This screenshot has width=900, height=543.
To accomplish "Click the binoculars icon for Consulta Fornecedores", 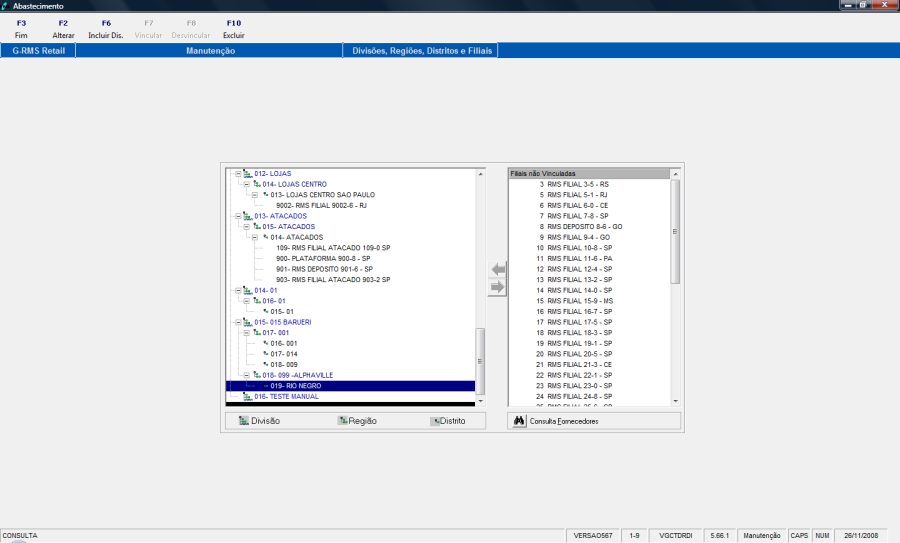I will pyautogui.click(x=519, y=421).
